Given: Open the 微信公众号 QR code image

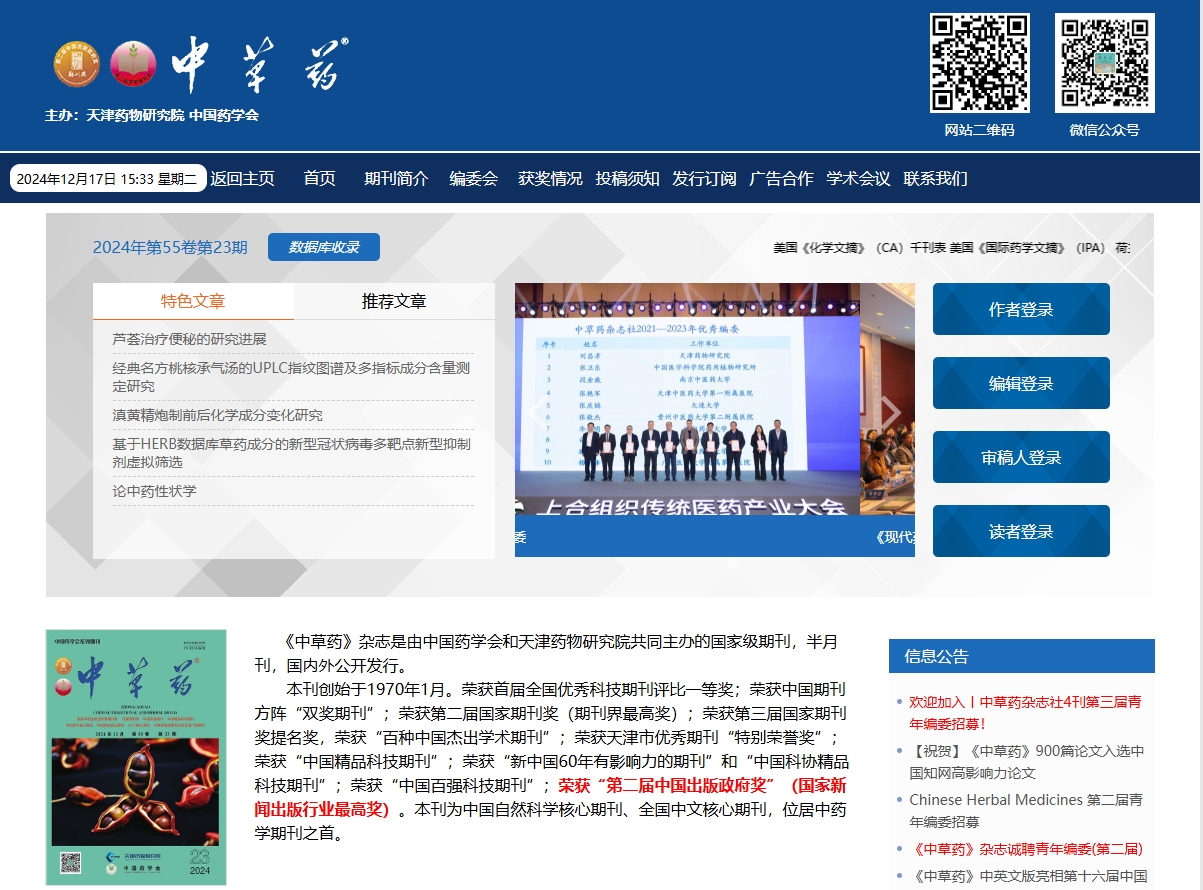Looking at the screenshot, I should [x=1105, y=63].
